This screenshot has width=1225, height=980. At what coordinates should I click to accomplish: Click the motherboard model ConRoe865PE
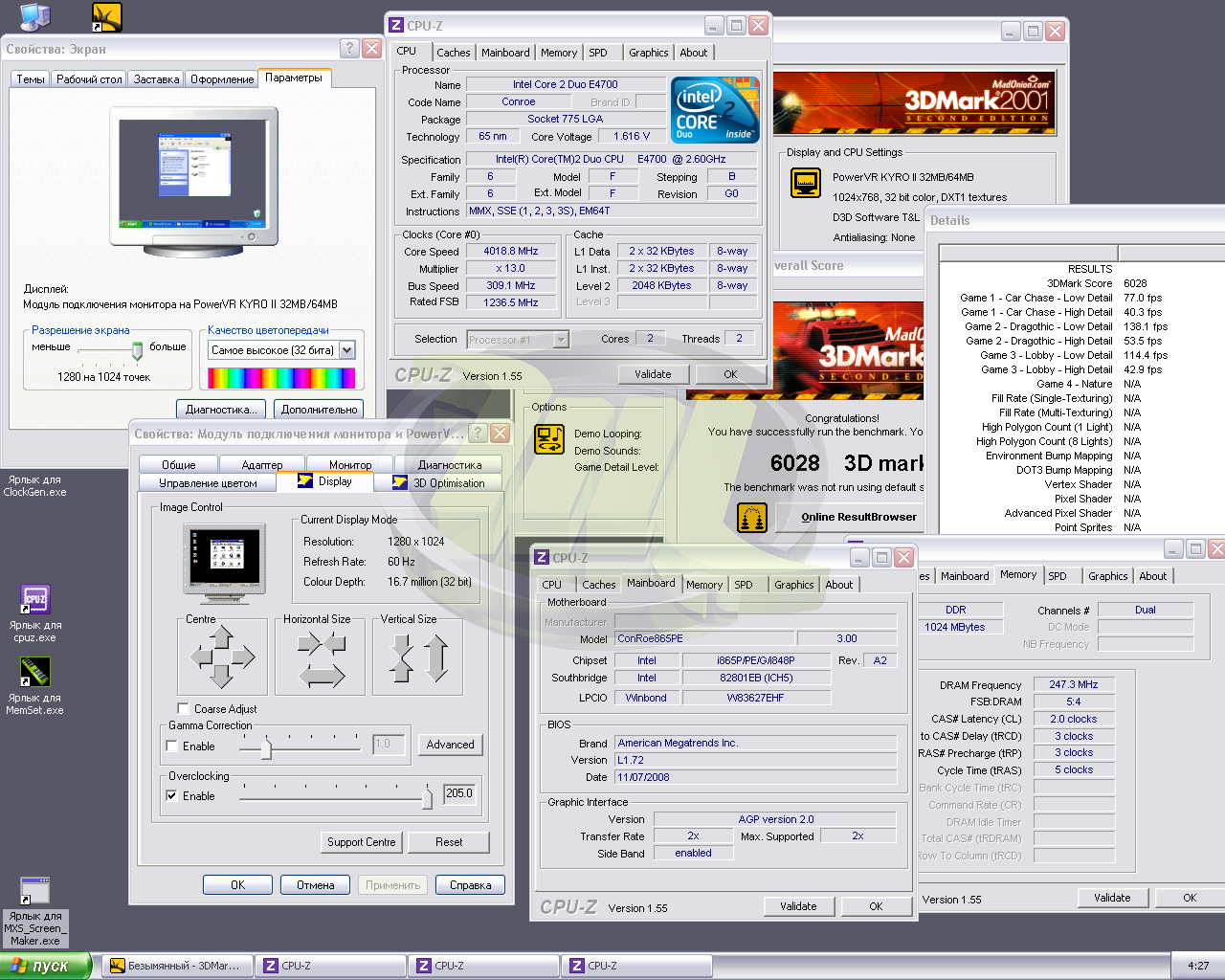pyautogui.click(x=704, y=638)
